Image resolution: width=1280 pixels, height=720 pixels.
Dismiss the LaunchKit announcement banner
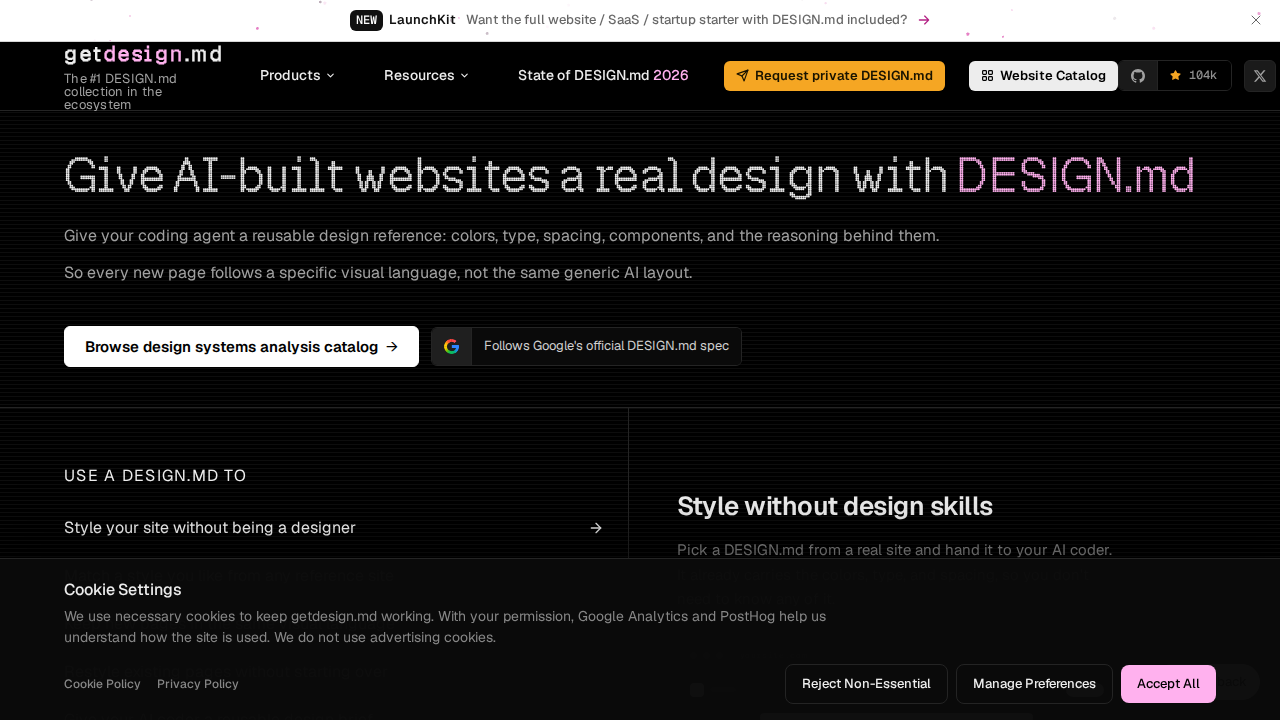click(1256, 20)
